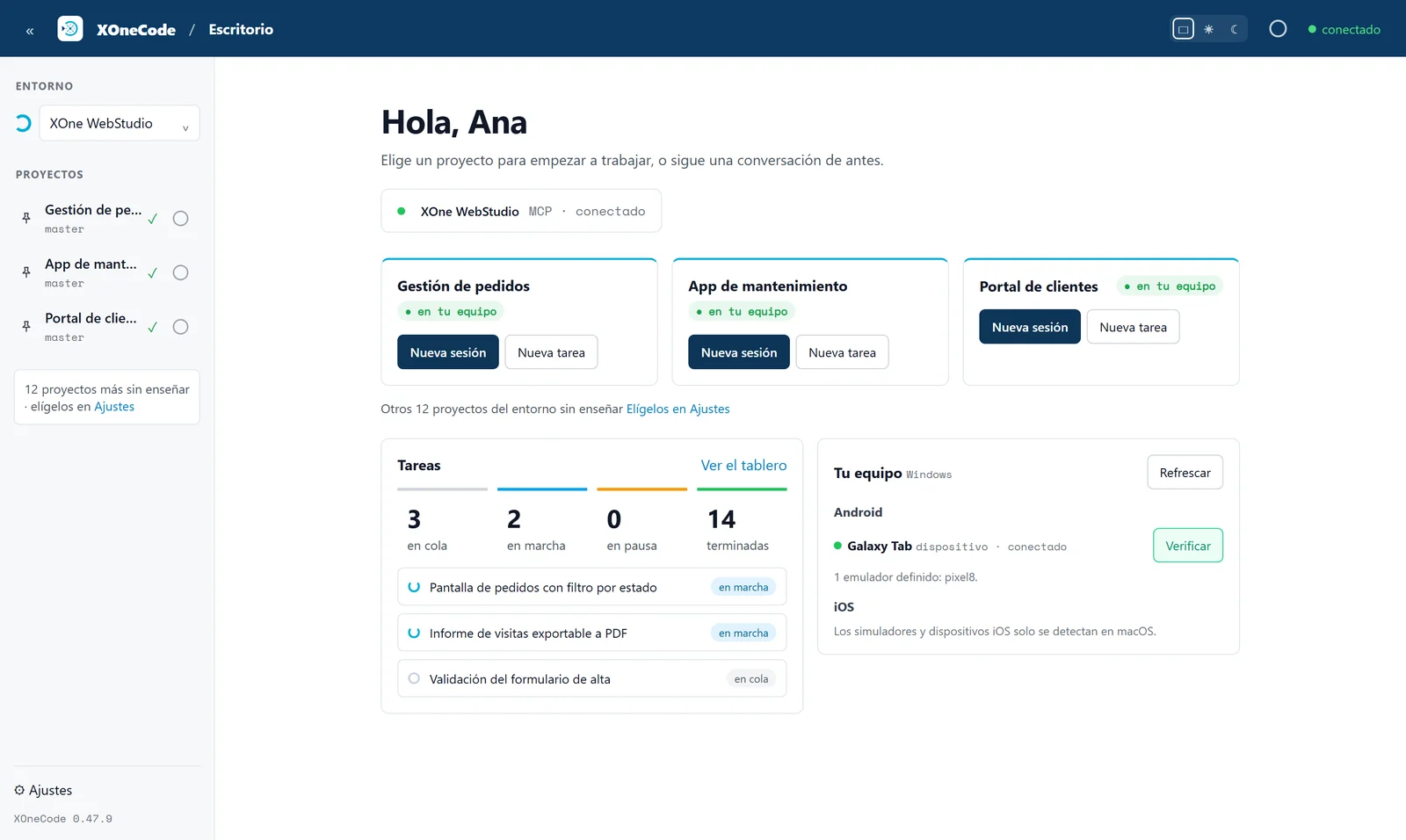Toggle the circle for App de mant... project
Screen dimensions: 1406x840
181,272
